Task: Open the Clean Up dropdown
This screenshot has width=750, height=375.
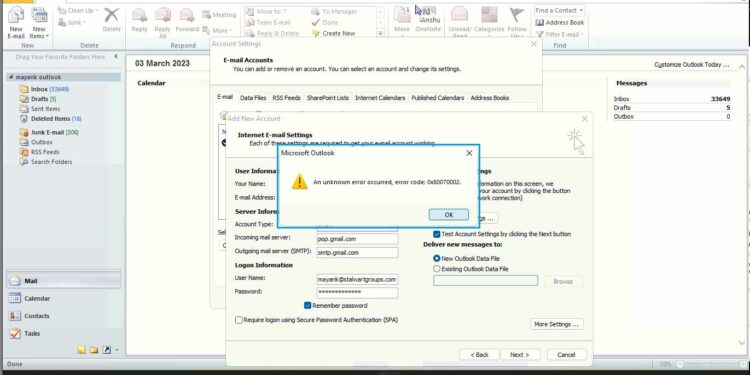Action: click(78, 11)
